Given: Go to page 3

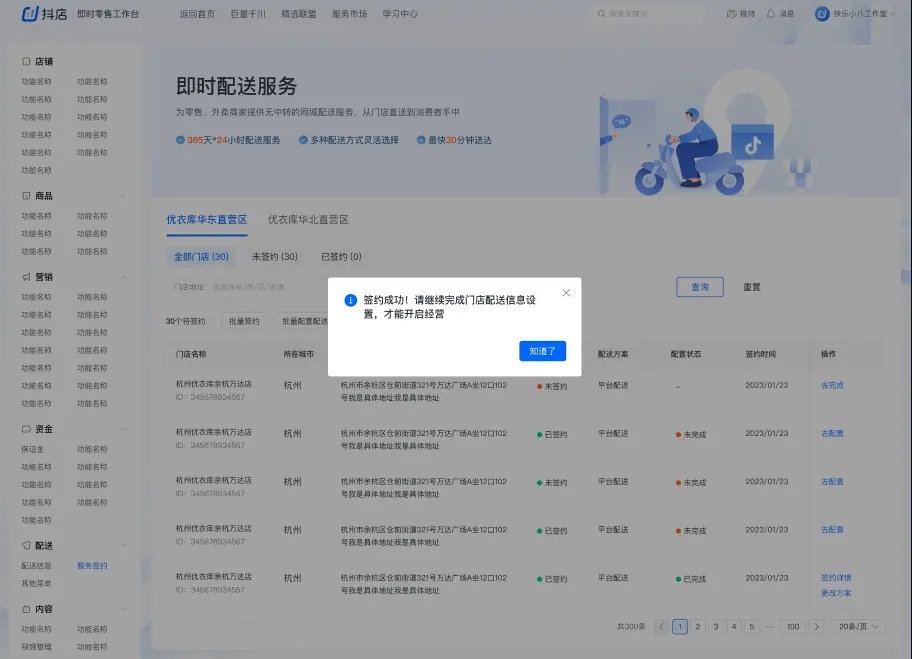Looking at the screenshot, I should point(715,626).
